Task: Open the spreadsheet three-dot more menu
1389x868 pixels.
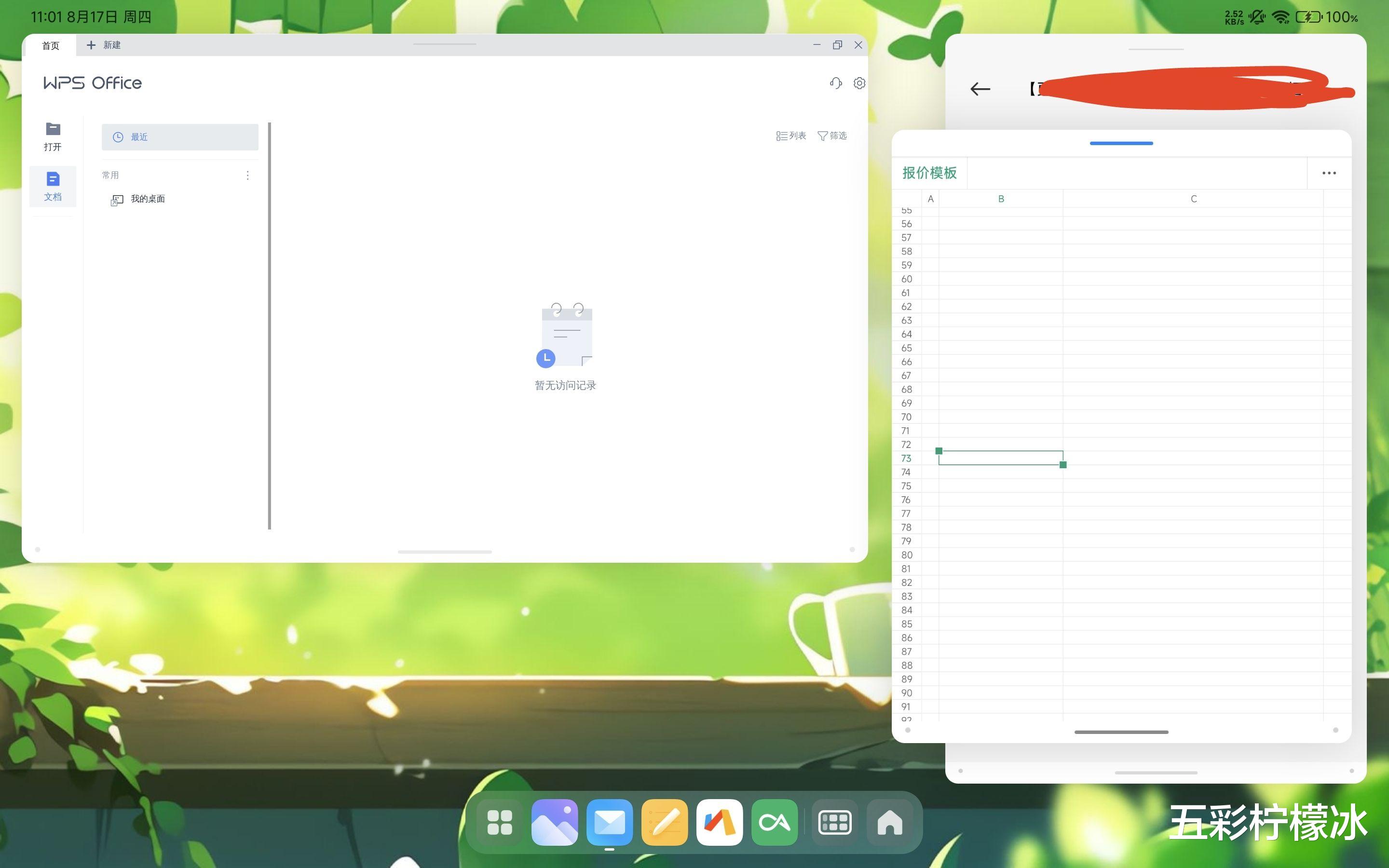Action: point(1329,173)
